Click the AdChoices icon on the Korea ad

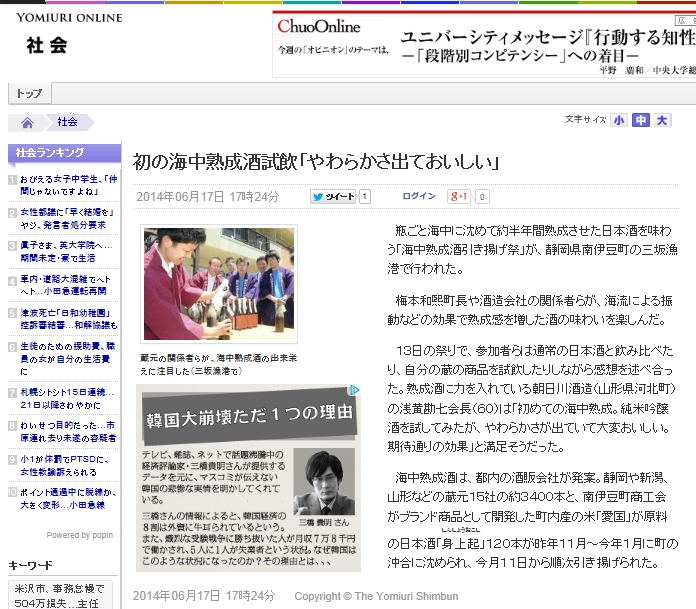(x=354, y=390)
